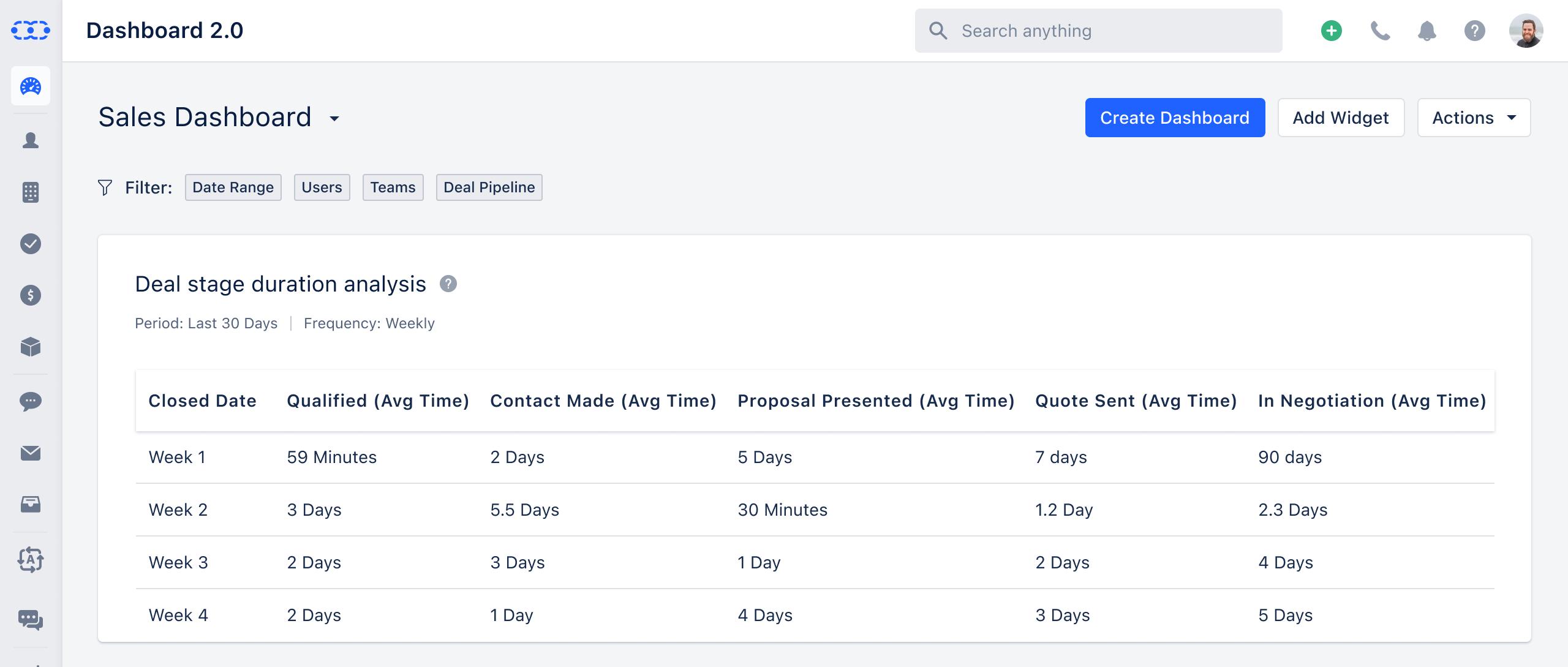Click the Freshsales logo icon
Image resolution: width=1568 pixels, height=667 pixels.
click(x=31, y=30)
